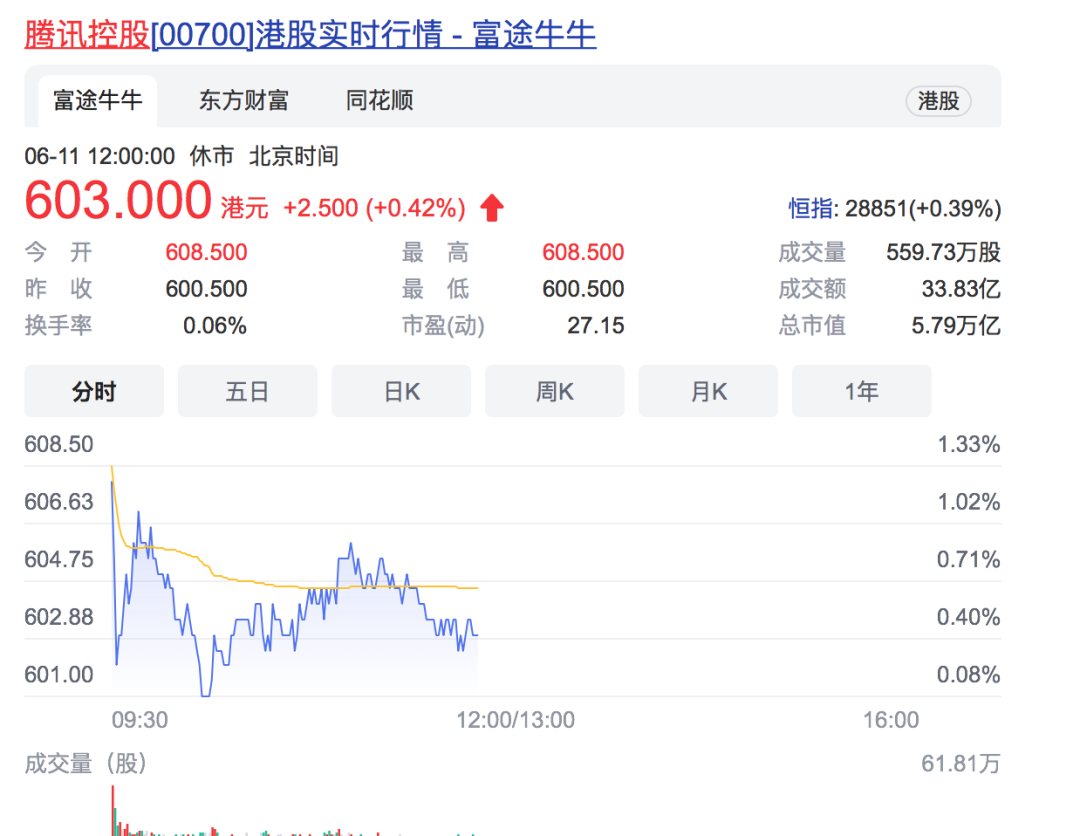The height and width of the screenshot is (836, 1080).
Task: Click the 最高 value 608.500
Action: tap(583, 252)
